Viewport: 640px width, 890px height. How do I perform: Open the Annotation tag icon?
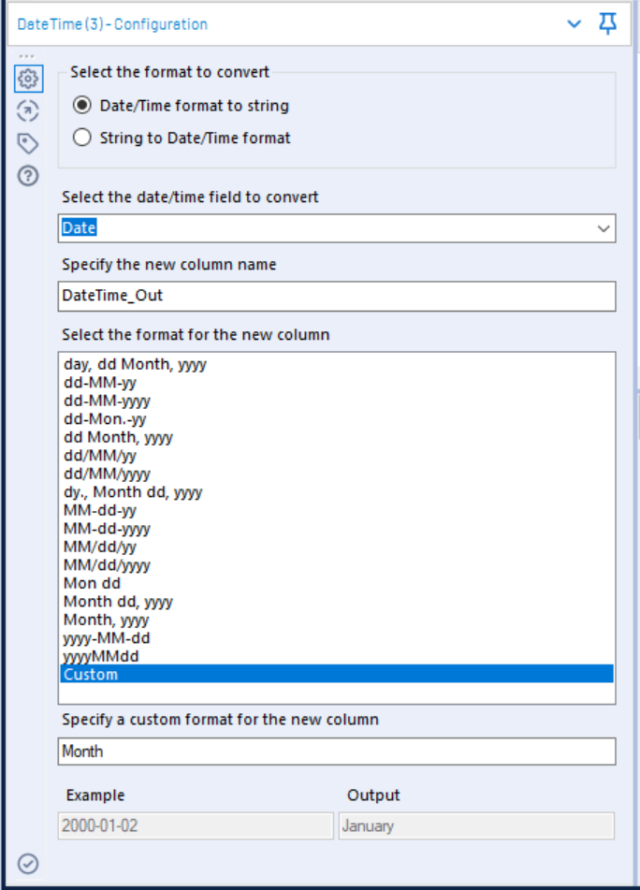[x=28, y=144]
